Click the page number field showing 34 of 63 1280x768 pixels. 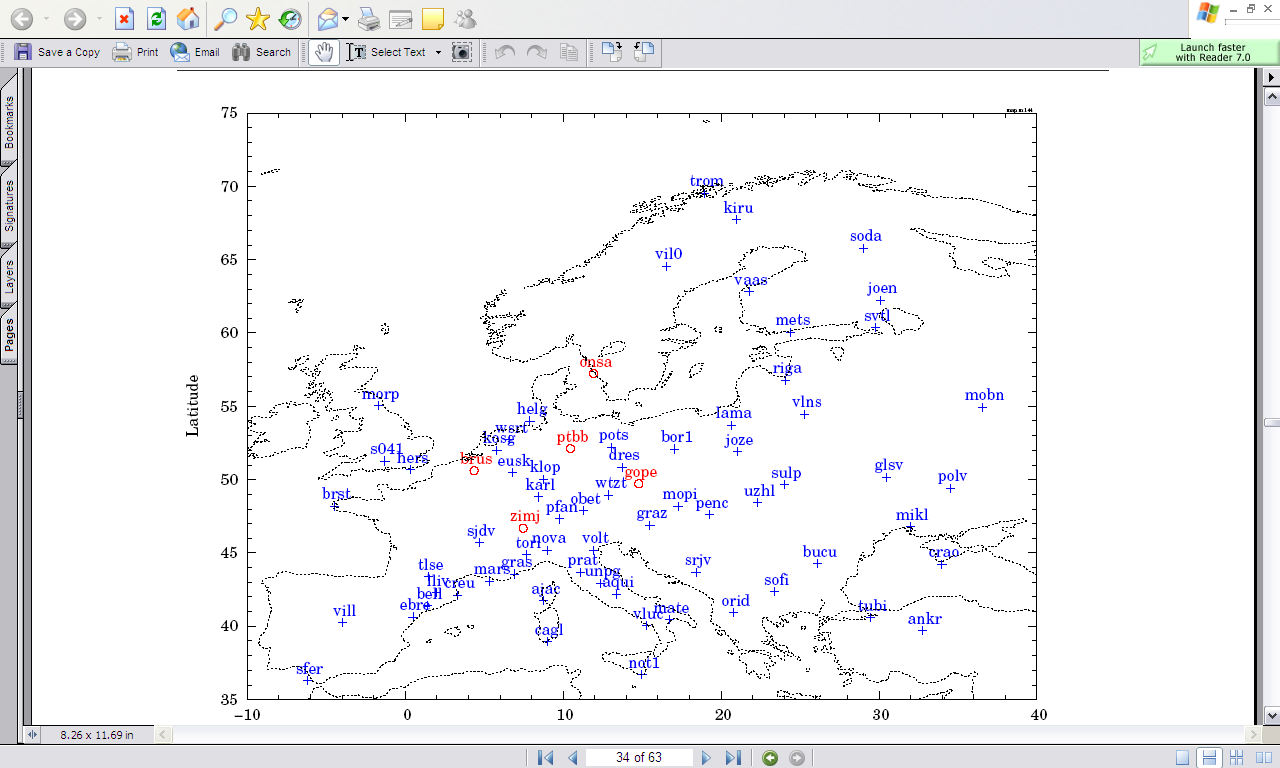(639, 758)
